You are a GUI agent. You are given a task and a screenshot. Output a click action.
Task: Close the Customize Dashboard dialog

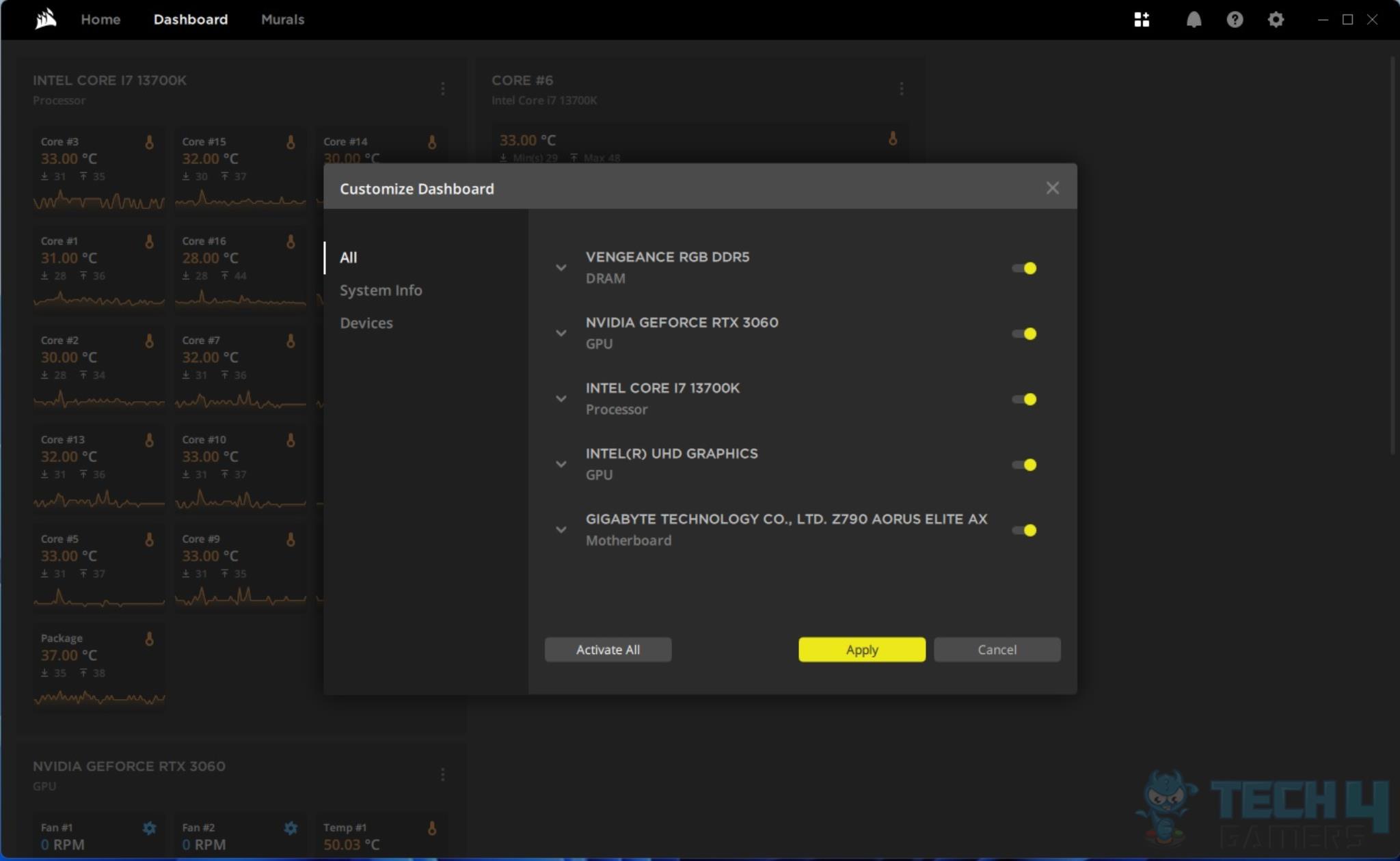[x=1053, y=188]
